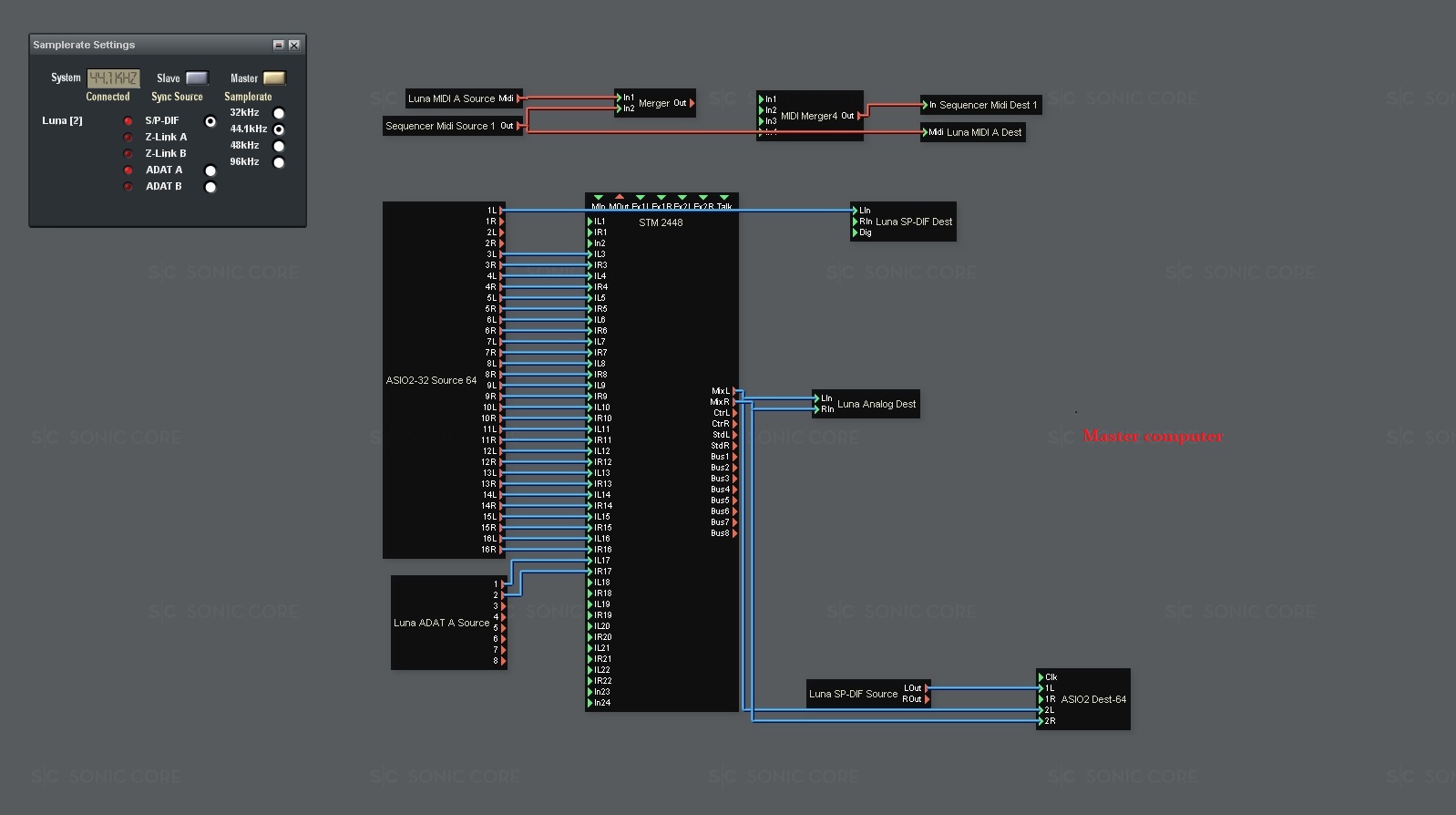
Task: Set samplerate to 96kHz
Action: coord(279,162)
